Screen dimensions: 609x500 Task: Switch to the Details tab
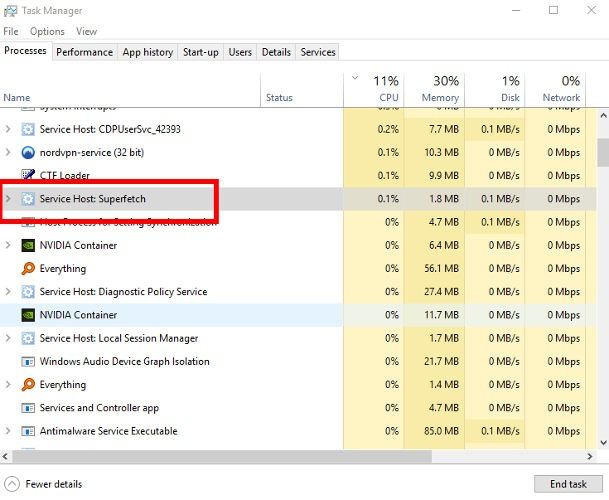click(276, 52)
